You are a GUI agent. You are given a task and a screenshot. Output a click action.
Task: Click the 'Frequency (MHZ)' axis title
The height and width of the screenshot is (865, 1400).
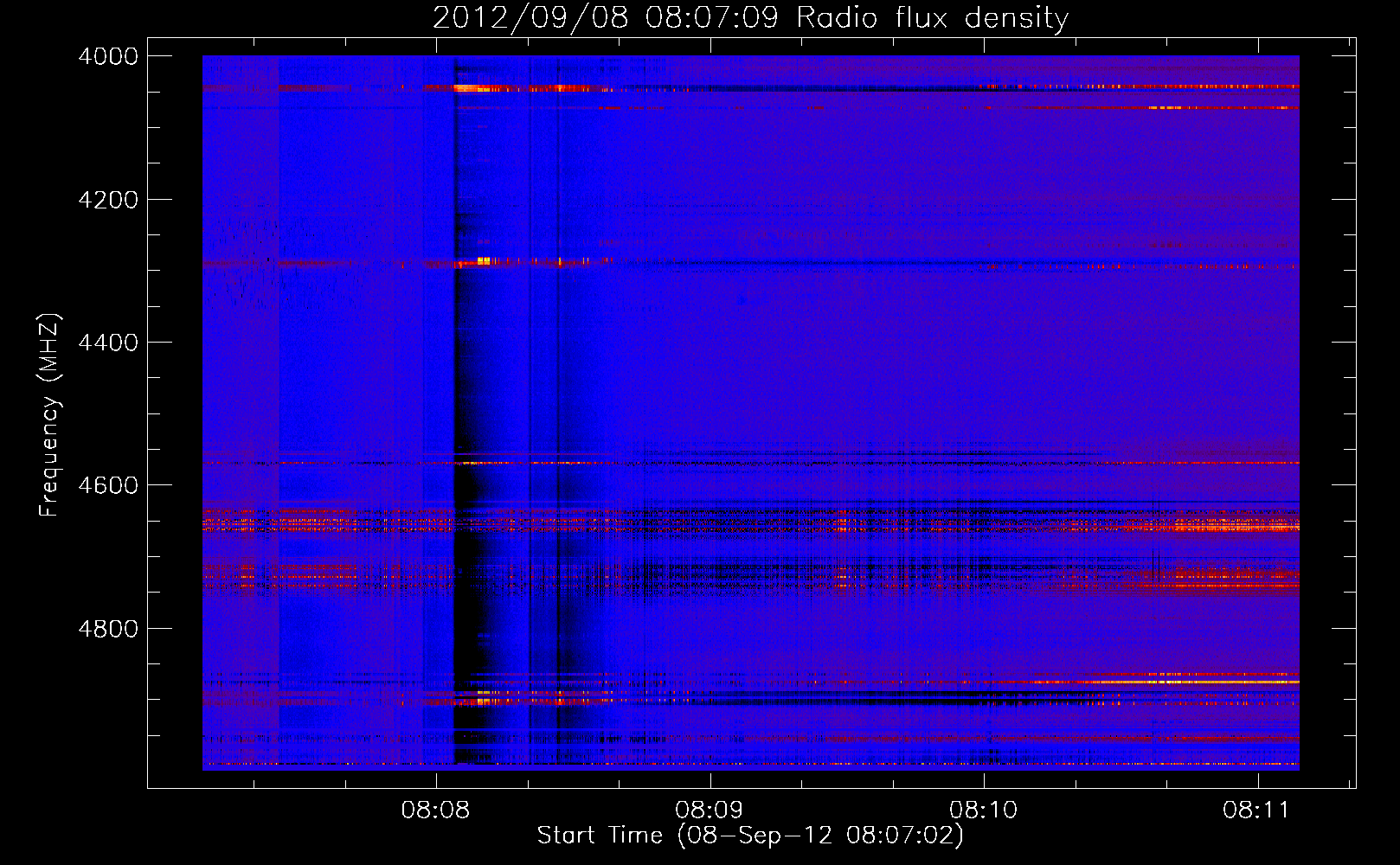[49, 415]
